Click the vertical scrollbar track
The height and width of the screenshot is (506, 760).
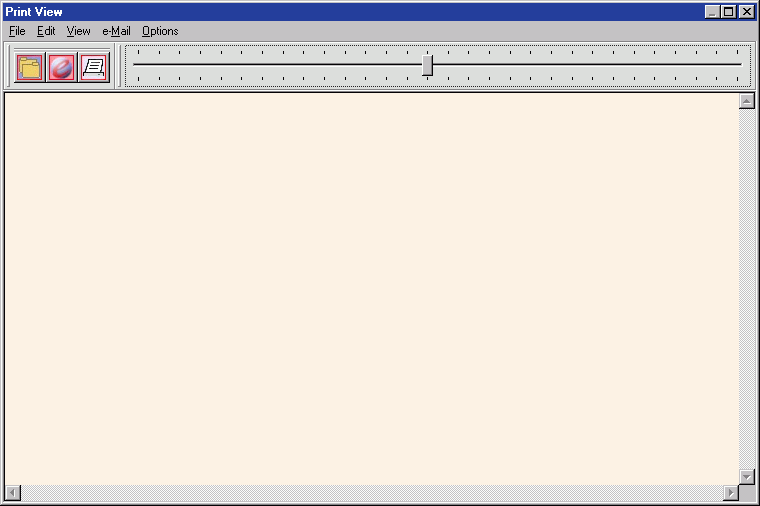coord(747,290)
